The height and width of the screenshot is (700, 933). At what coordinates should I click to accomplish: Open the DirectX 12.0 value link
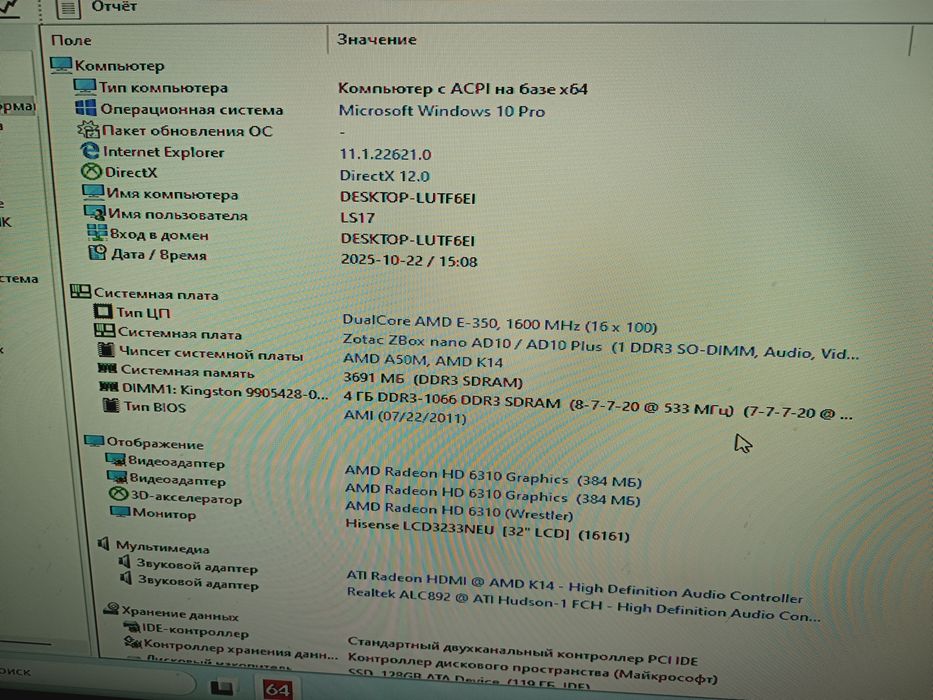point(384,176)
